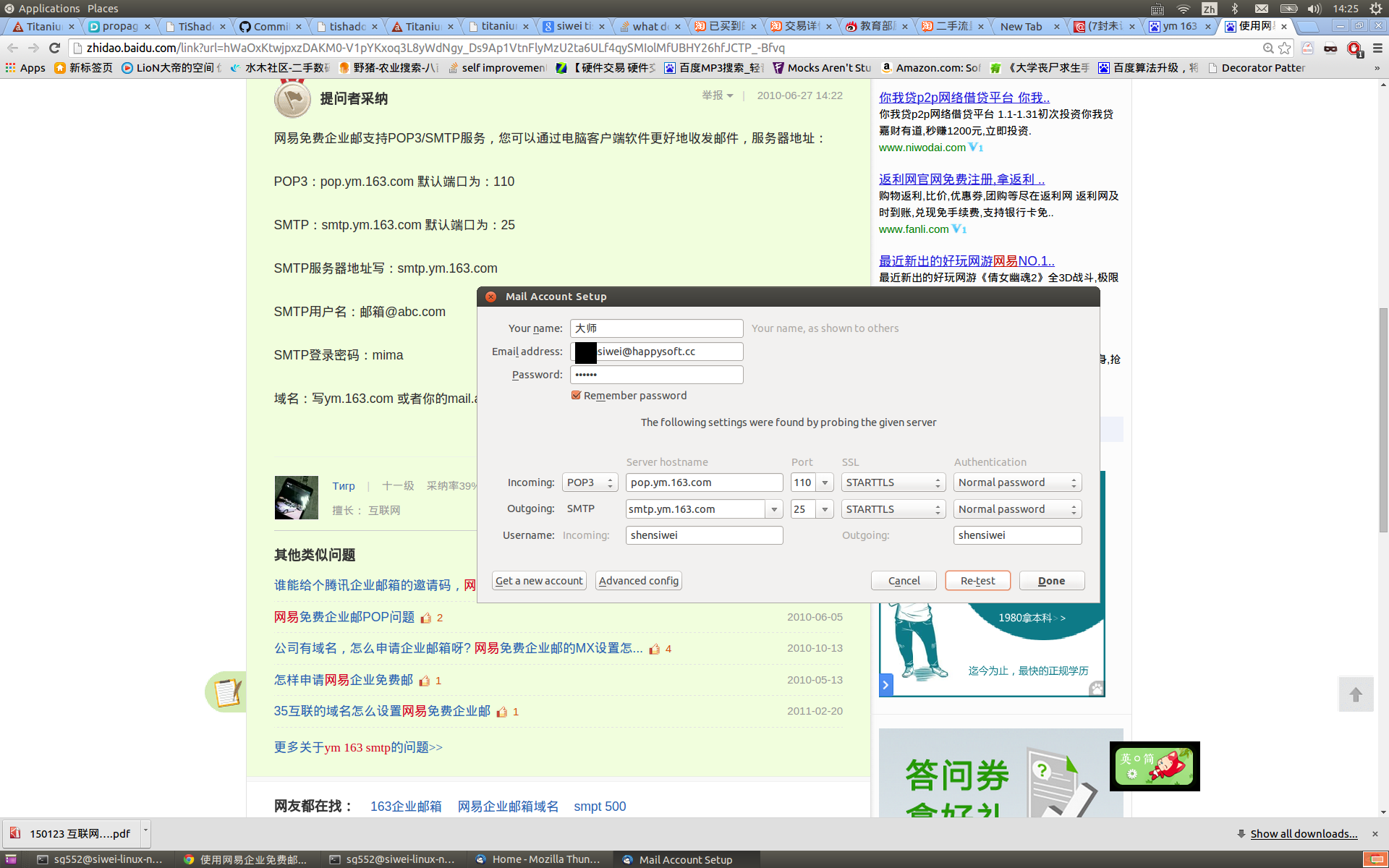The height and width of the screenshot is (868, 1389).
Task: Click the incoming Username field shensiwei
Action: (704, 535)
